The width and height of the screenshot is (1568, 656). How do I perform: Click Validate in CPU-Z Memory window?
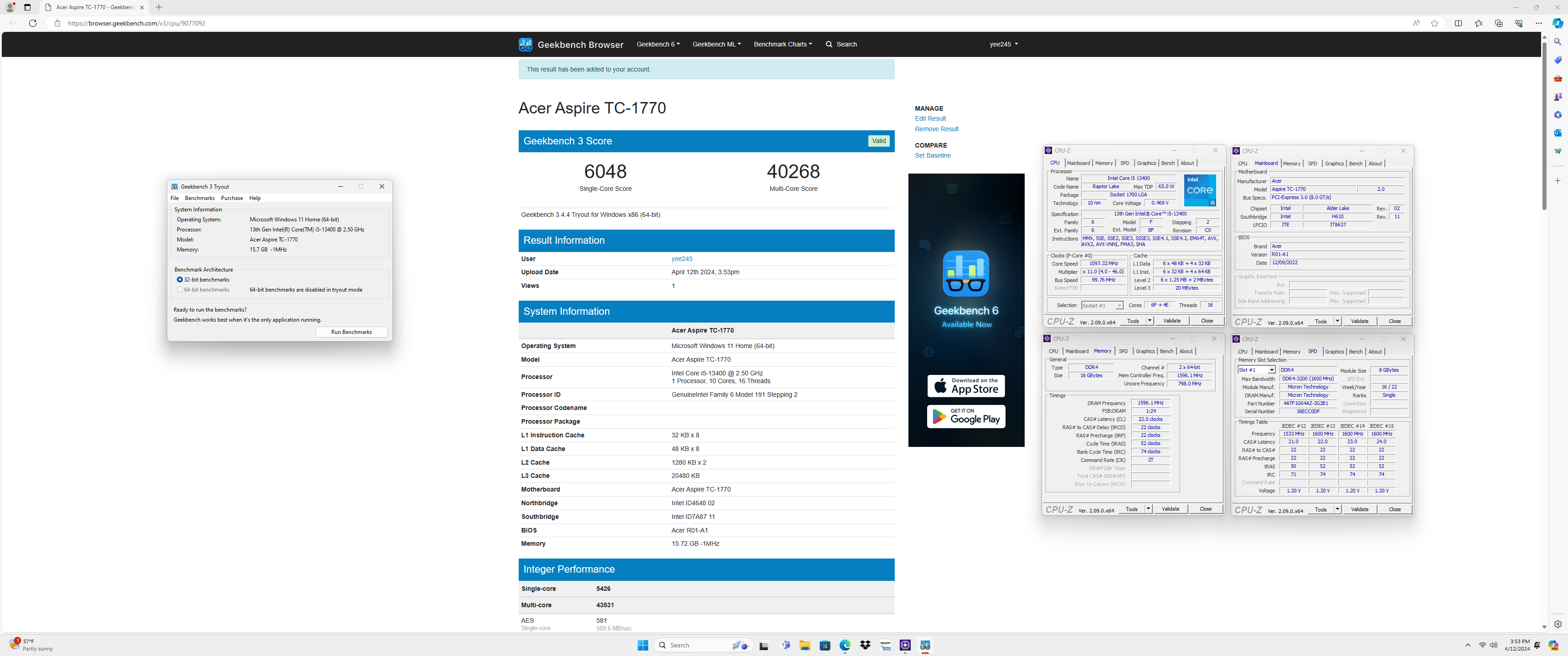tap(1171, 509)
